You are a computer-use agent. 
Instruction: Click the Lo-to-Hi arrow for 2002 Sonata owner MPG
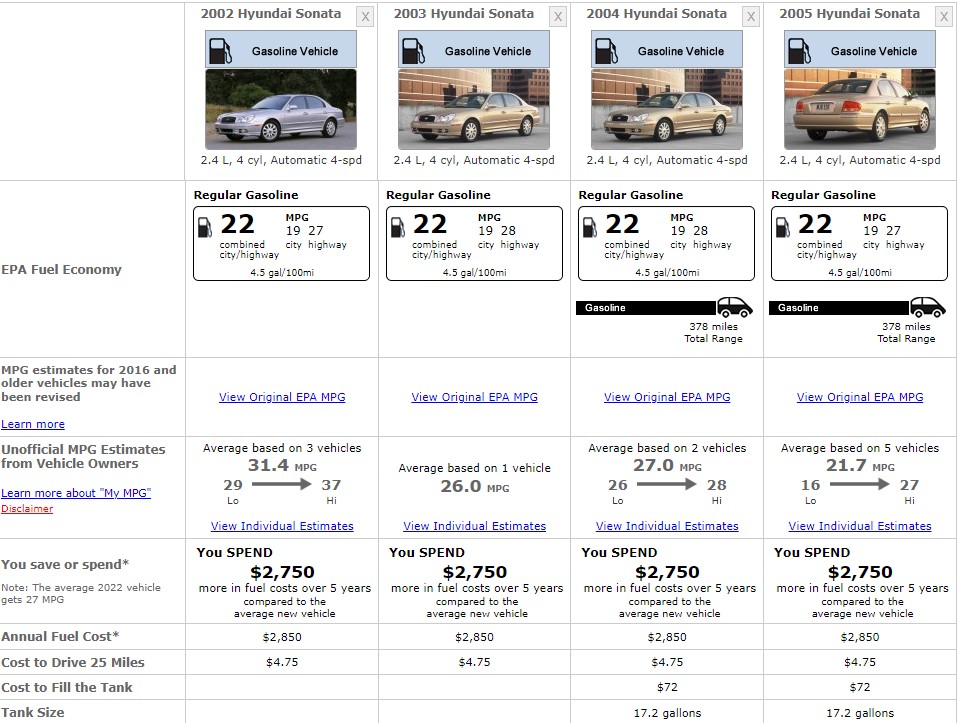click(x=282, y=484)
